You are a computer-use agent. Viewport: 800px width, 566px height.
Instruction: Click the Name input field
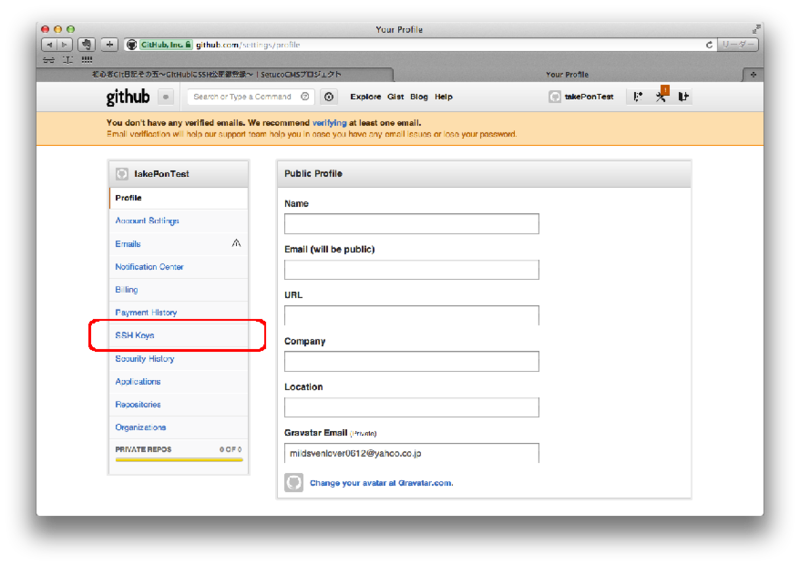[411, 224]
